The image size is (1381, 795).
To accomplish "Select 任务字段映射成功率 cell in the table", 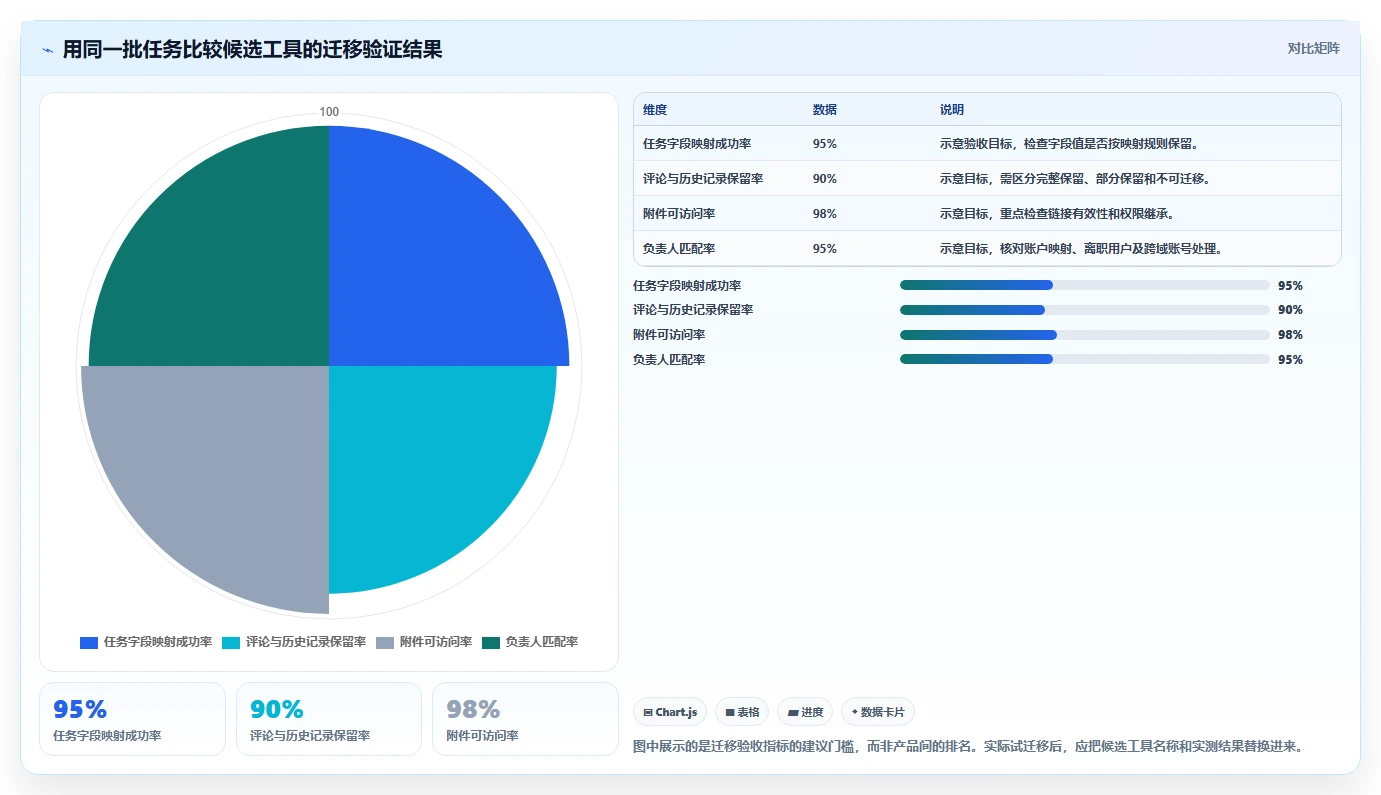I will pos(697,144).
